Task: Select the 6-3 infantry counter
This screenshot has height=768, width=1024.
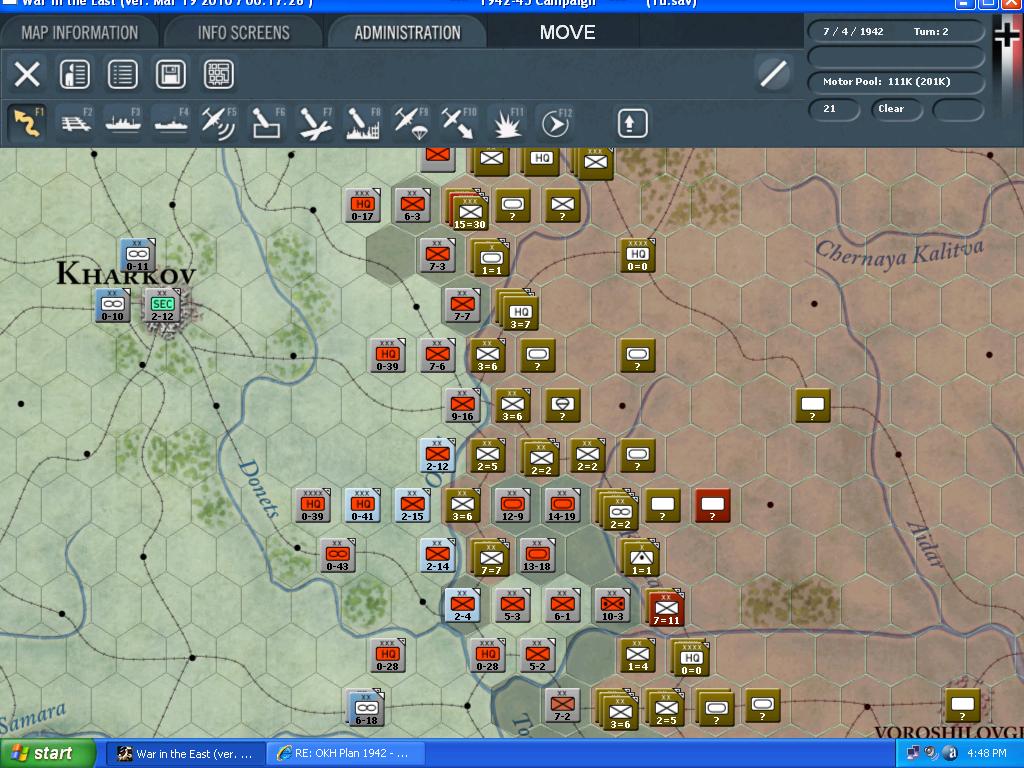Action: pyautogui.click(x=412, y=206)
